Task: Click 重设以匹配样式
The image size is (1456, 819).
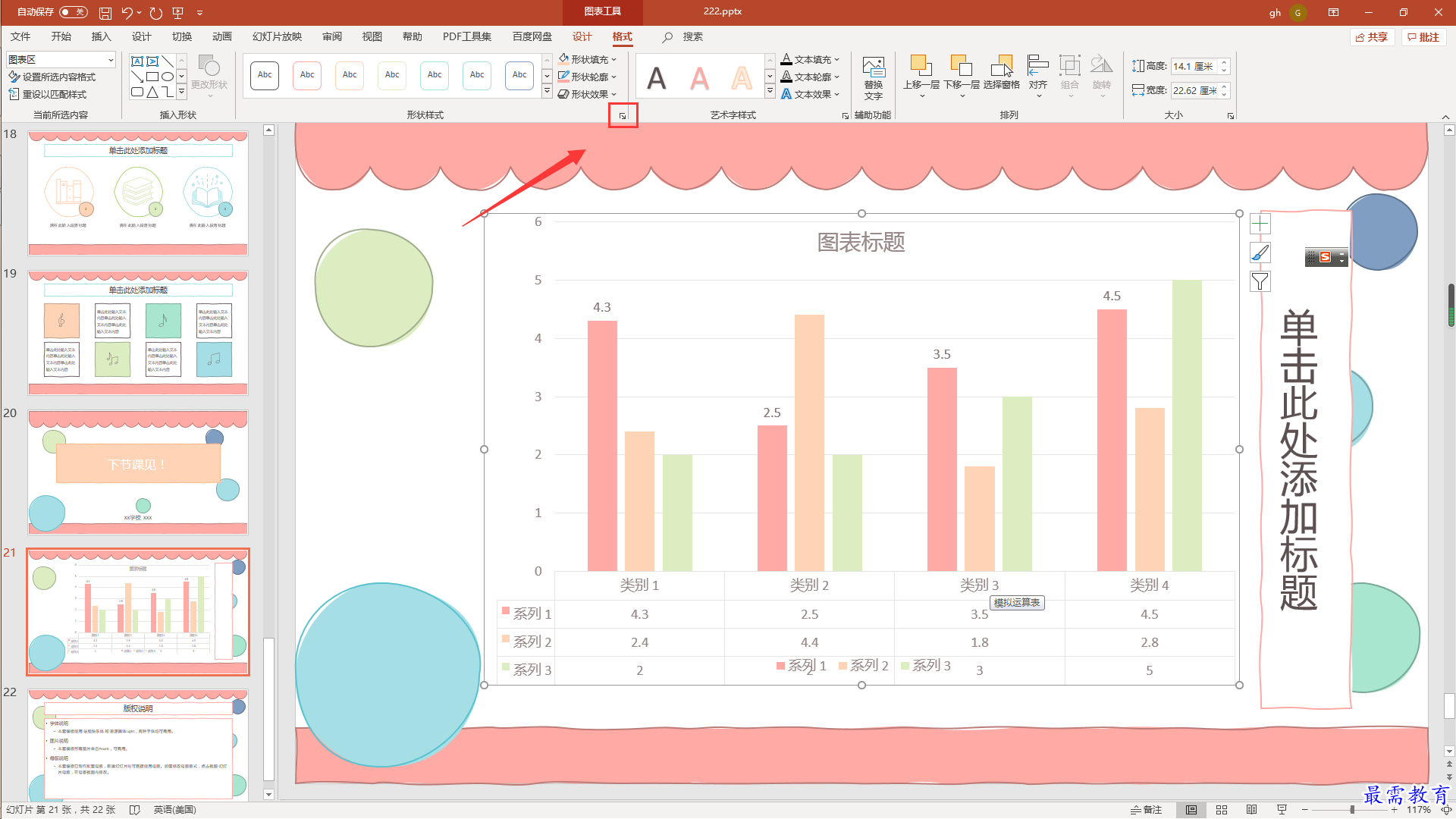Action: pos(48,94)
